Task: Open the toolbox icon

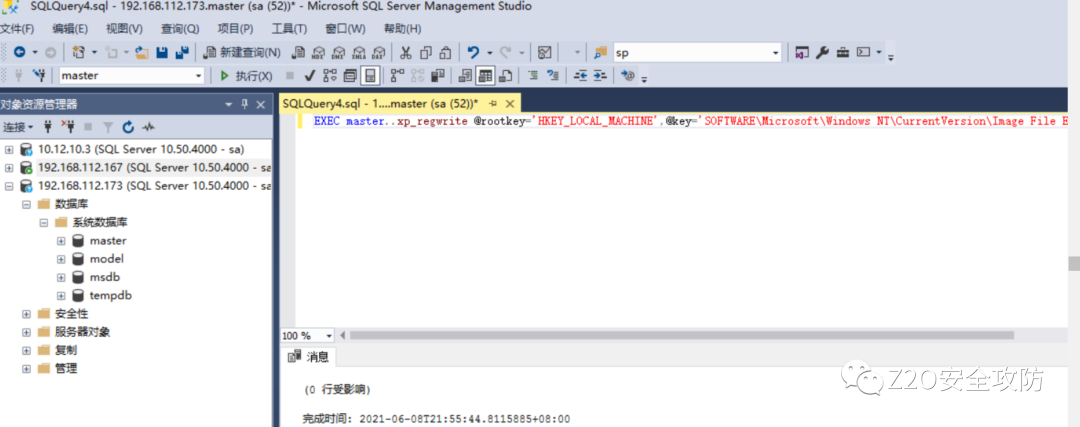Action: tap(842, 52)
